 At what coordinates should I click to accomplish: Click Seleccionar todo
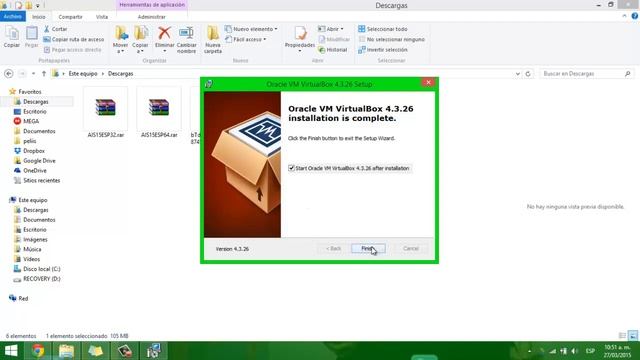(382, 29)
